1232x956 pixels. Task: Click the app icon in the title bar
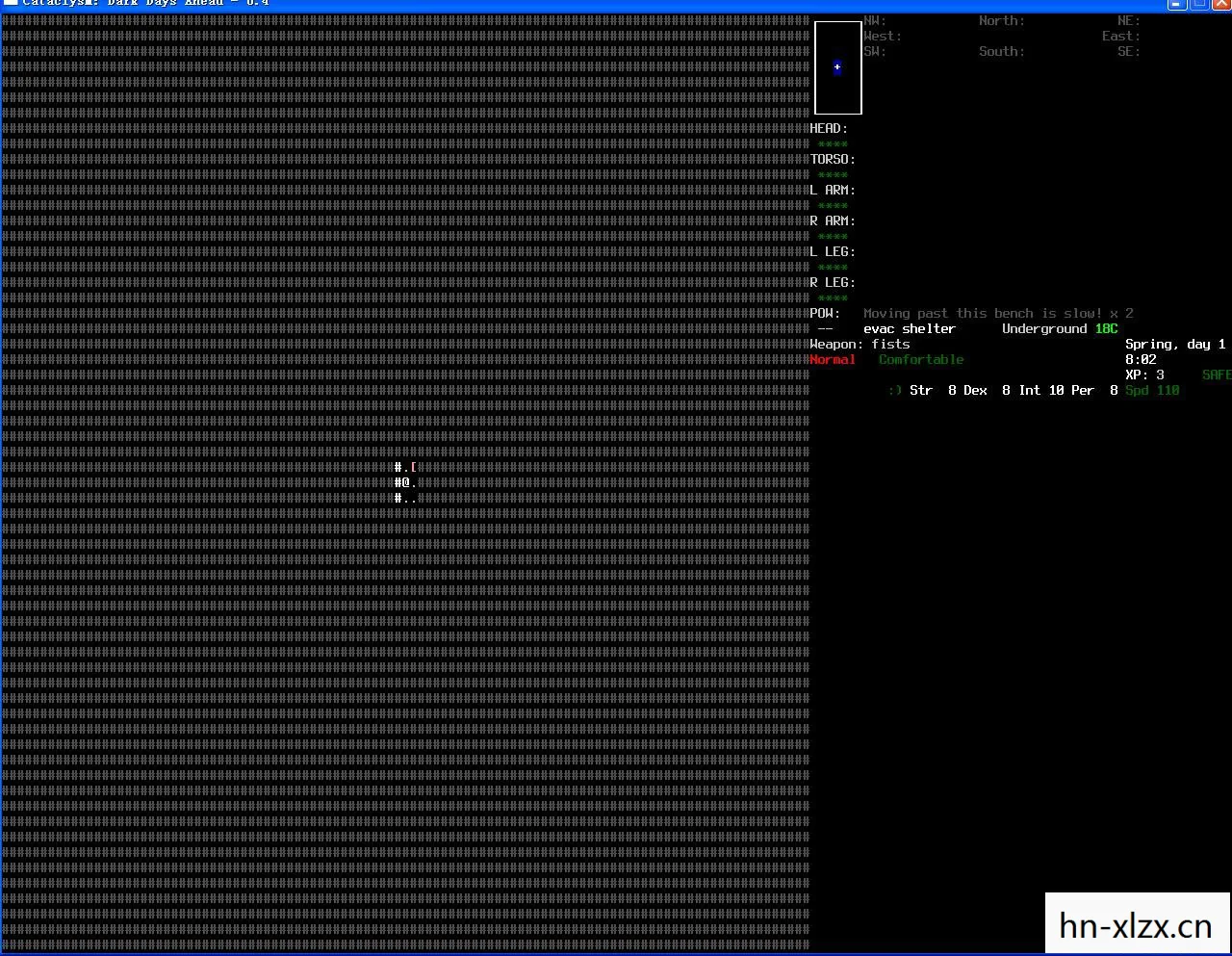(11, 3)
